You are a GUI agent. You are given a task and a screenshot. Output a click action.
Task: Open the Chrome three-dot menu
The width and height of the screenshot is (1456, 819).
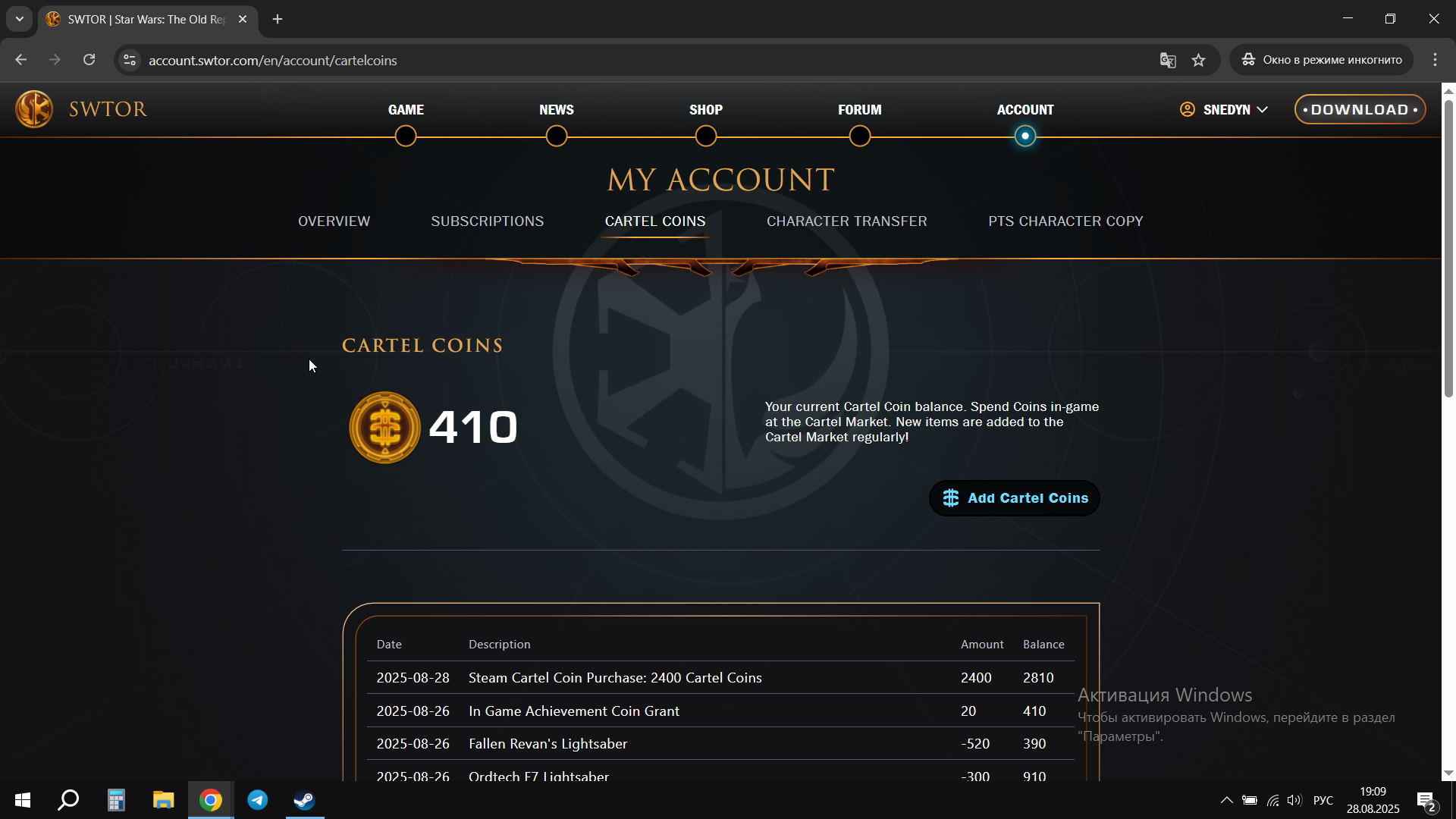click(1435, 60)
